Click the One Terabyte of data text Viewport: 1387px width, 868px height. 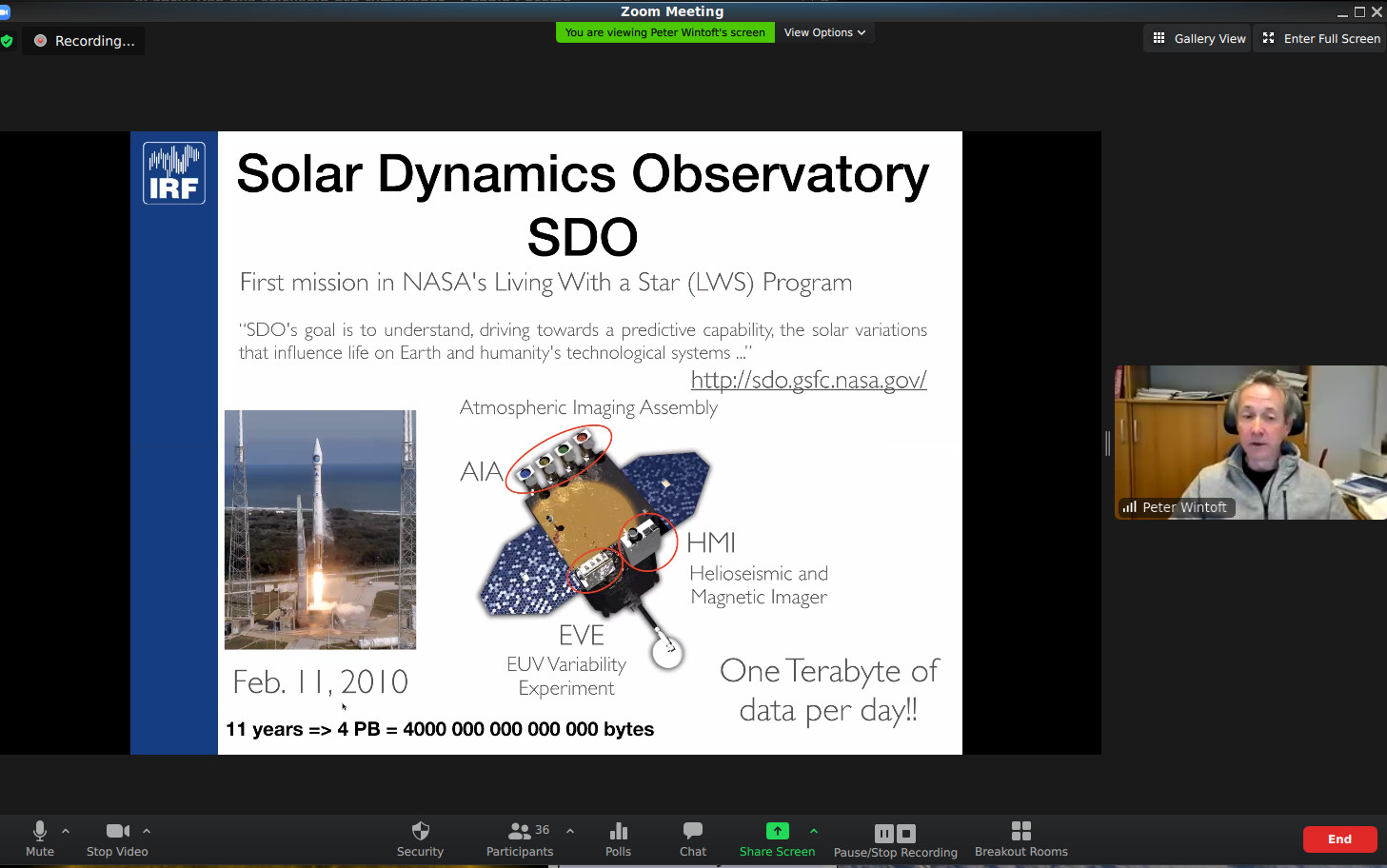829,691
